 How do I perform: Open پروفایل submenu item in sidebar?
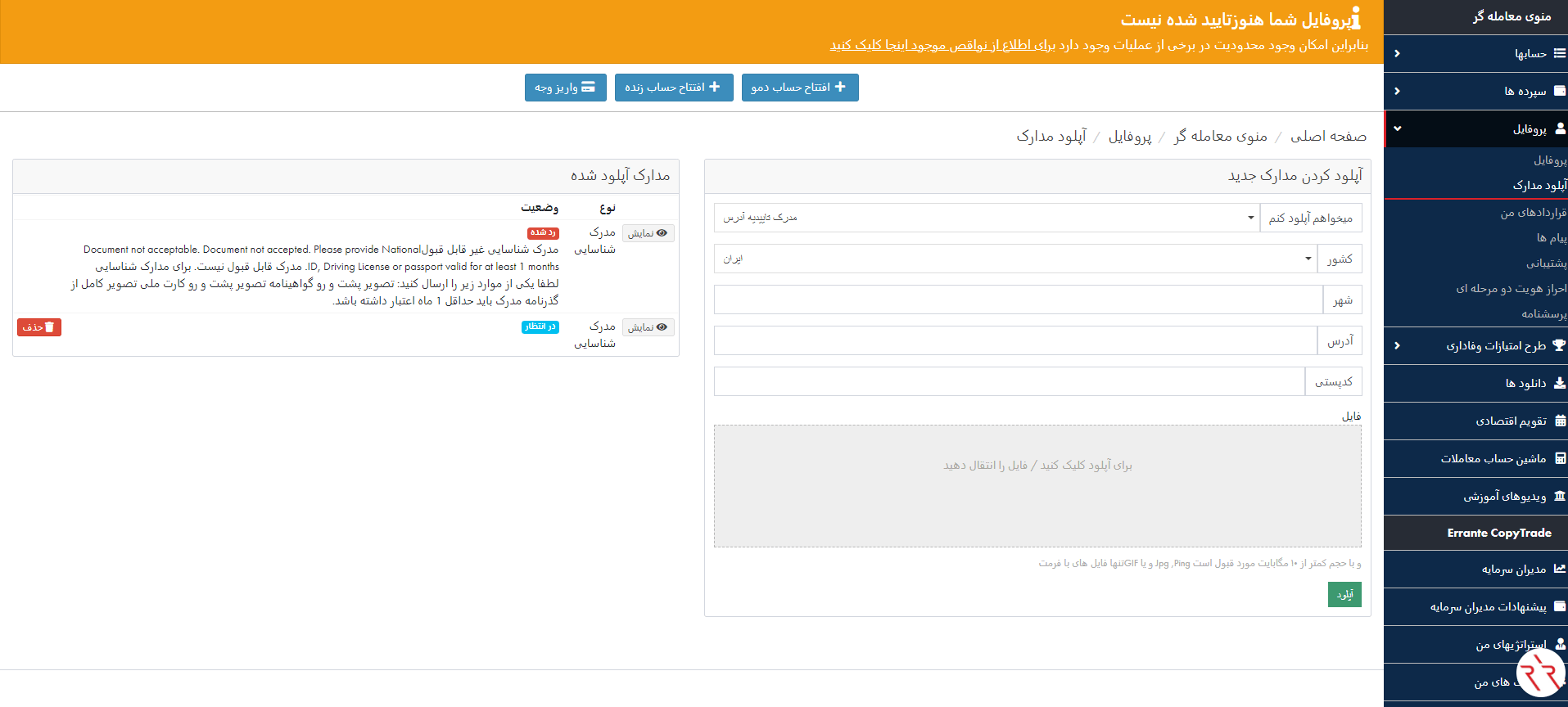[1549, 160]
